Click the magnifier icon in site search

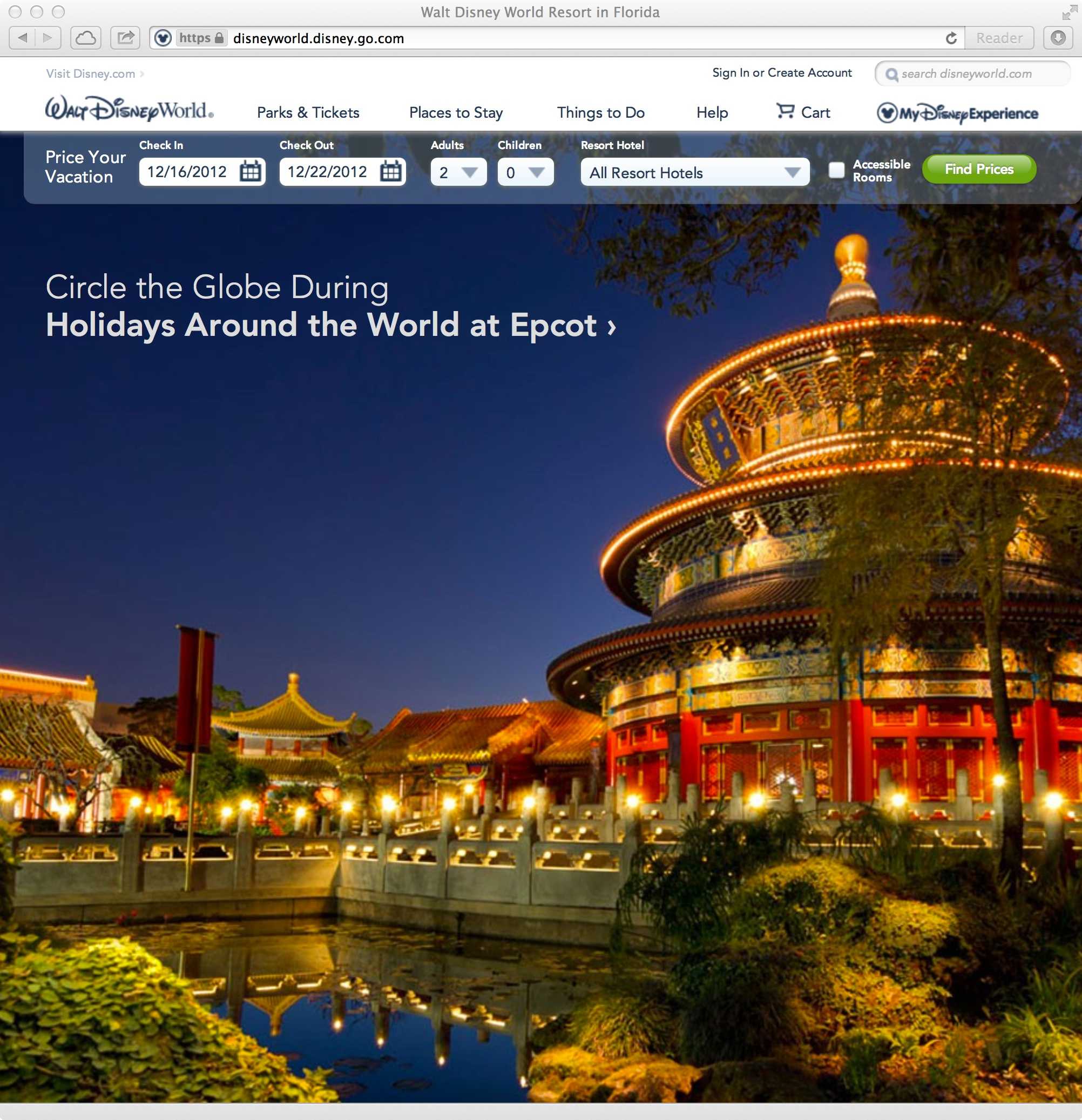click(x=891, y=75)
